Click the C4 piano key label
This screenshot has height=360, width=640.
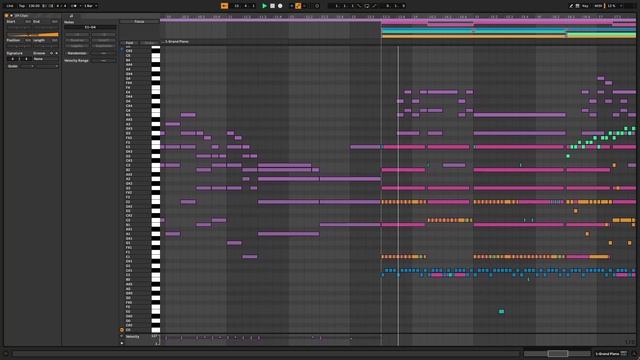click(128, 110)
